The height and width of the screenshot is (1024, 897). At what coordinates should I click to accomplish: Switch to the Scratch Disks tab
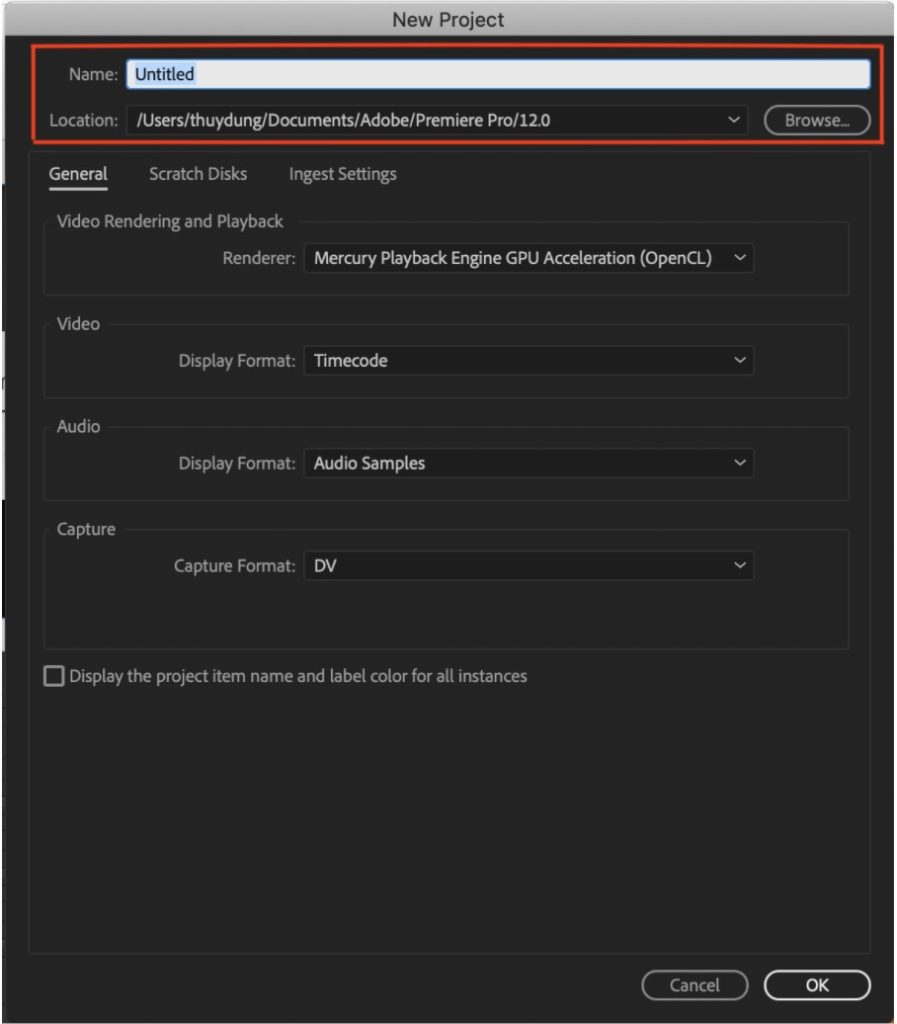point(197,173)
